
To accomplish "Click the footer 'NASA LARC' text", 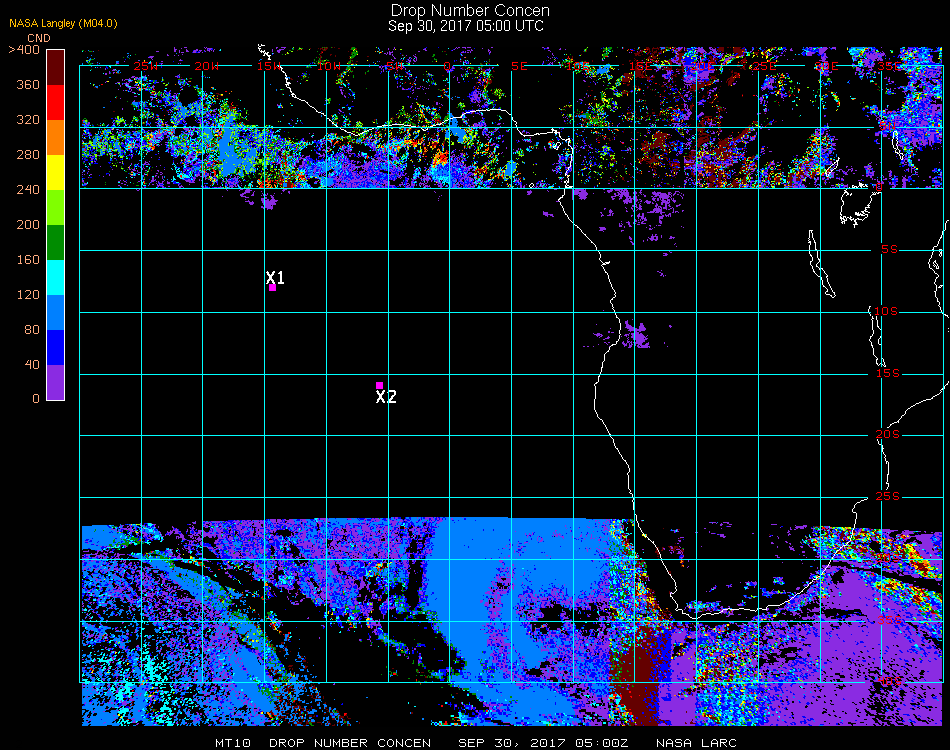I will click(696, 743).
